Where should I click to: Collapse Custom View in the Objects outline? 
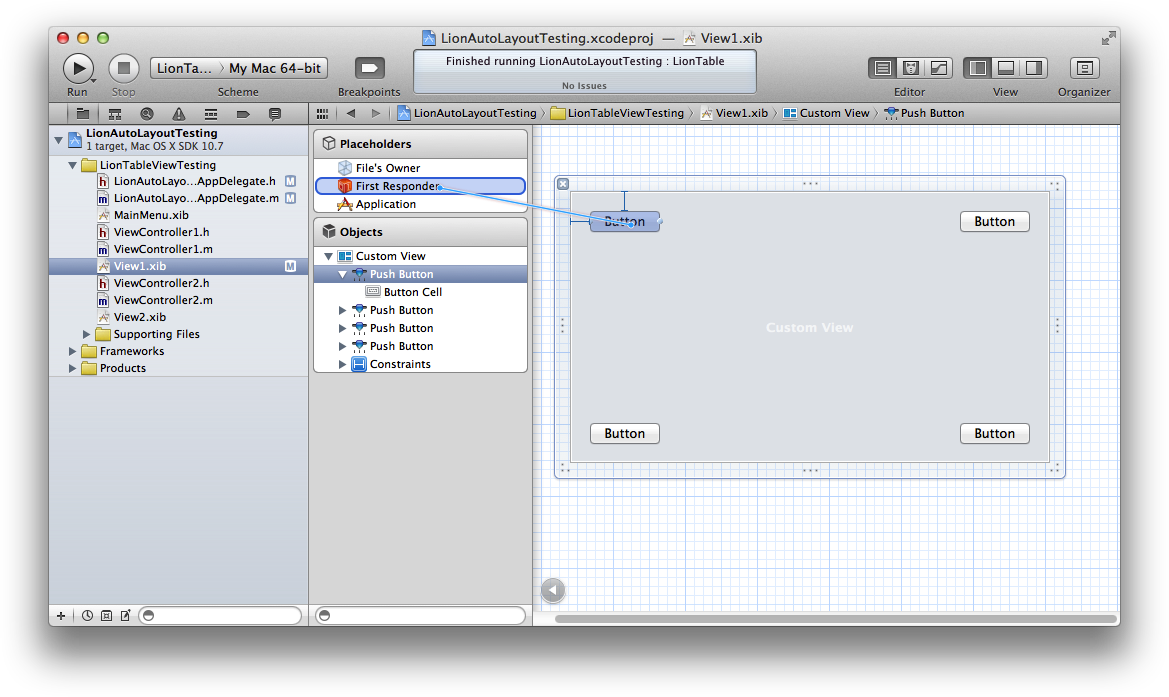click(328, 256)
